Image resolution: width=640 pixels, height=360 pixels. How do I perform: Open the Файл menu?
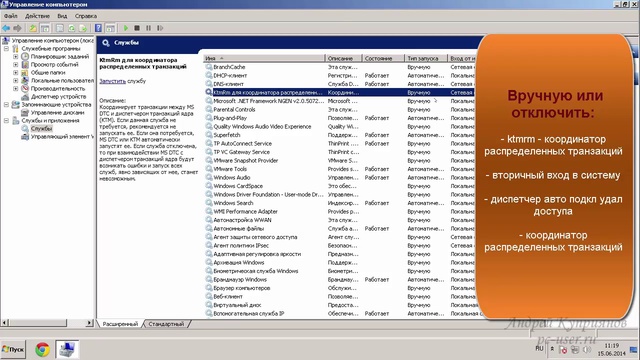point(11,16)
